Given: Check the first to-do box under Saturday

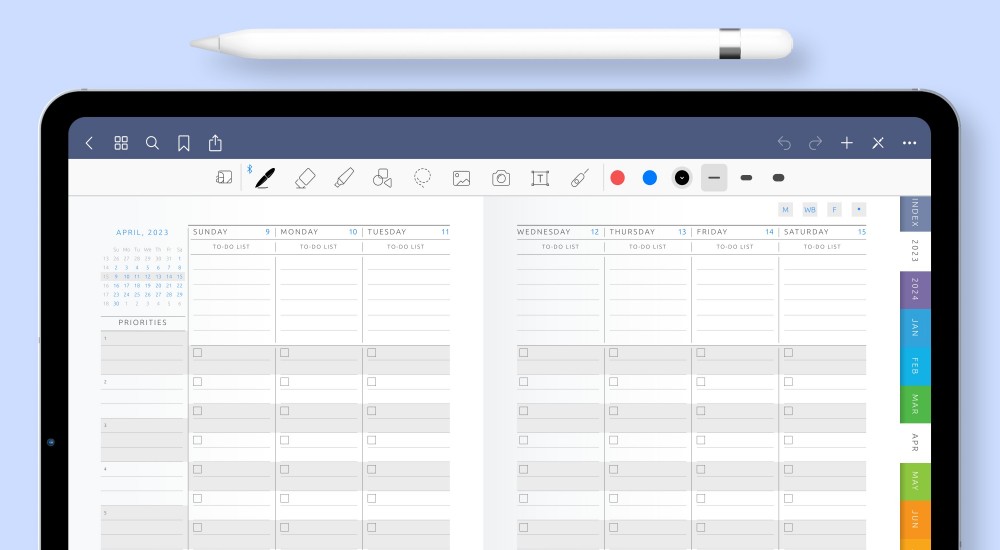Looking at the screenshot, I should pyautogui.click(x=789, y=352).
